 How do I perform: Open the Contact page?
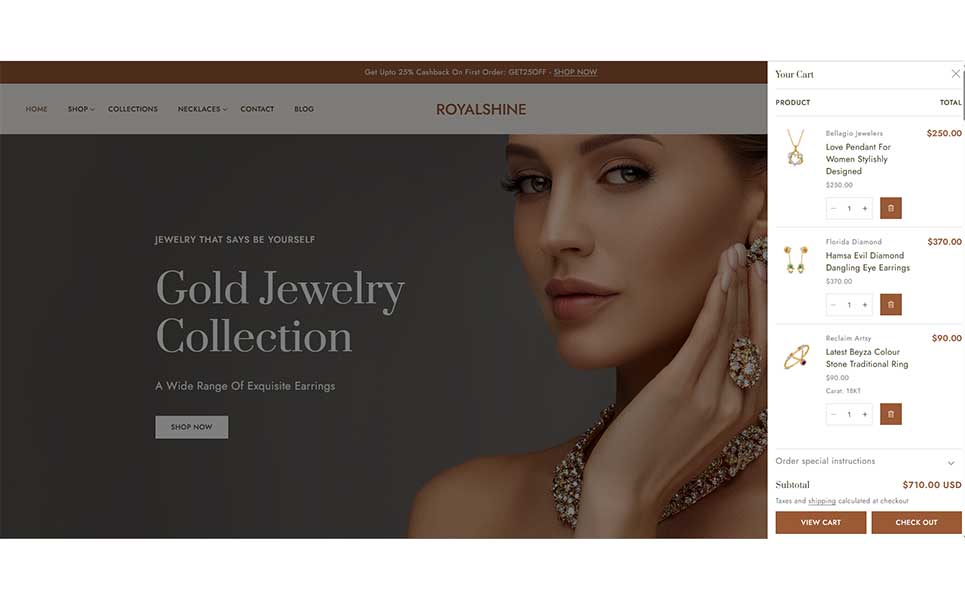pyautogui.click(x=257, y=109)
